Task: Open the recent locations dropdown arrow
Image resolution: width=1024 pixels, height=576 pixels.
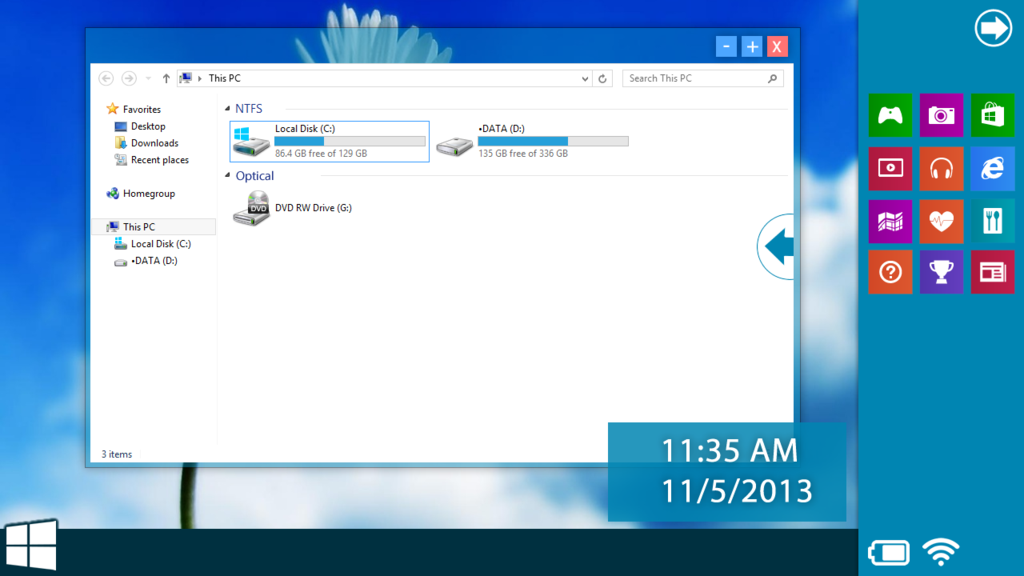Action: [x=148, y=78]
